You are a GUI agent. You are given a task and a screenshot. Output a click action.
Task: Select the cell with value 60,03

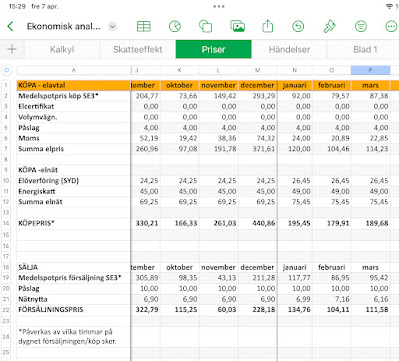(x=219, y=310)
